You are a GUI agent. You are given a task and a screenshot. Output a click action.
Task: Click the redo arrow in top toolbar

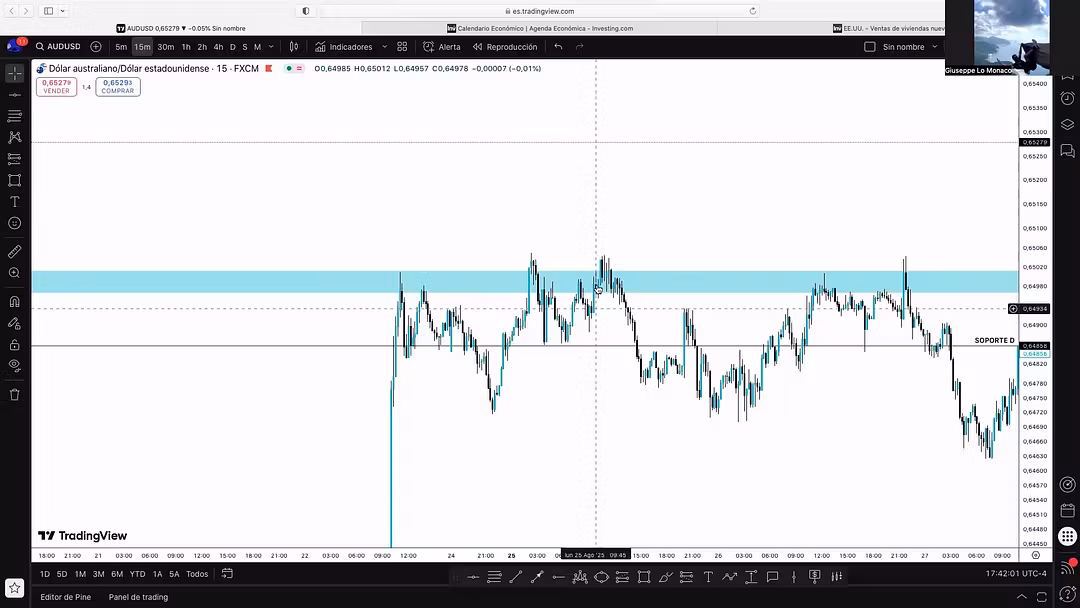click(x=579, y=47)
